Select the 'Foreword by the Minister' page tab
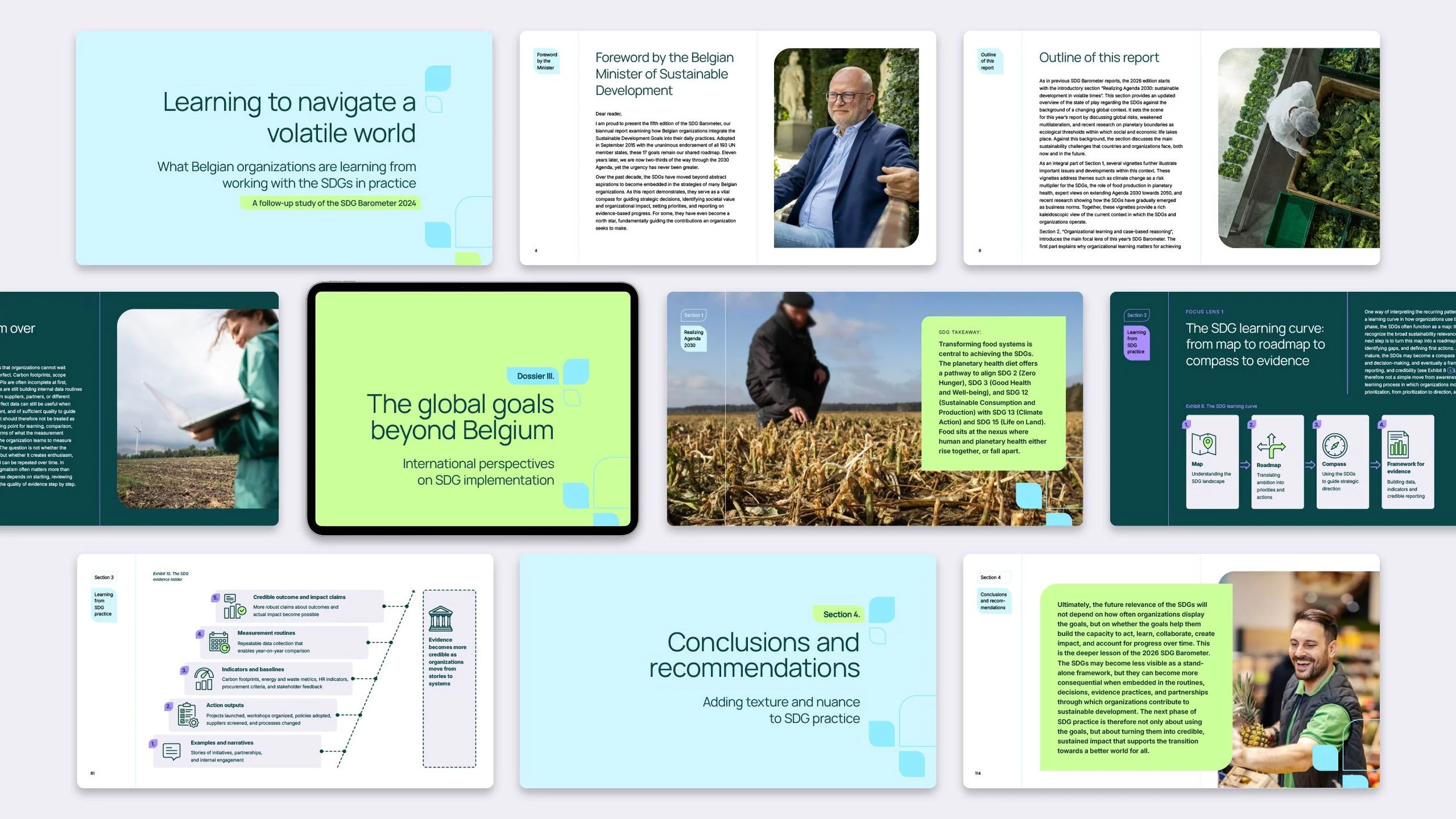This screenshot has height=819, width=1456. click(x=547, y=61)
